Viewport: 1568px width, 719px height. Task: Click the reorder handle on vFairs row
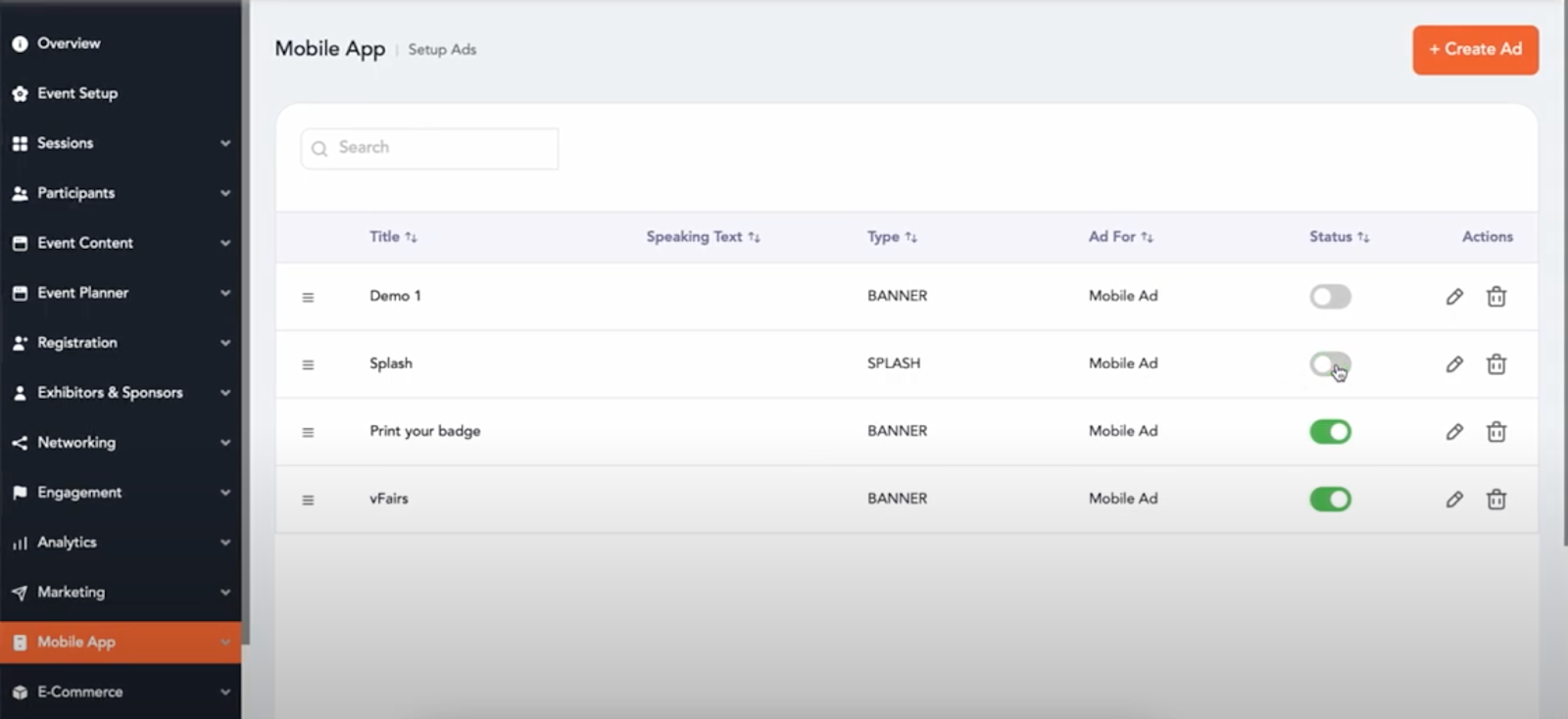308,500
